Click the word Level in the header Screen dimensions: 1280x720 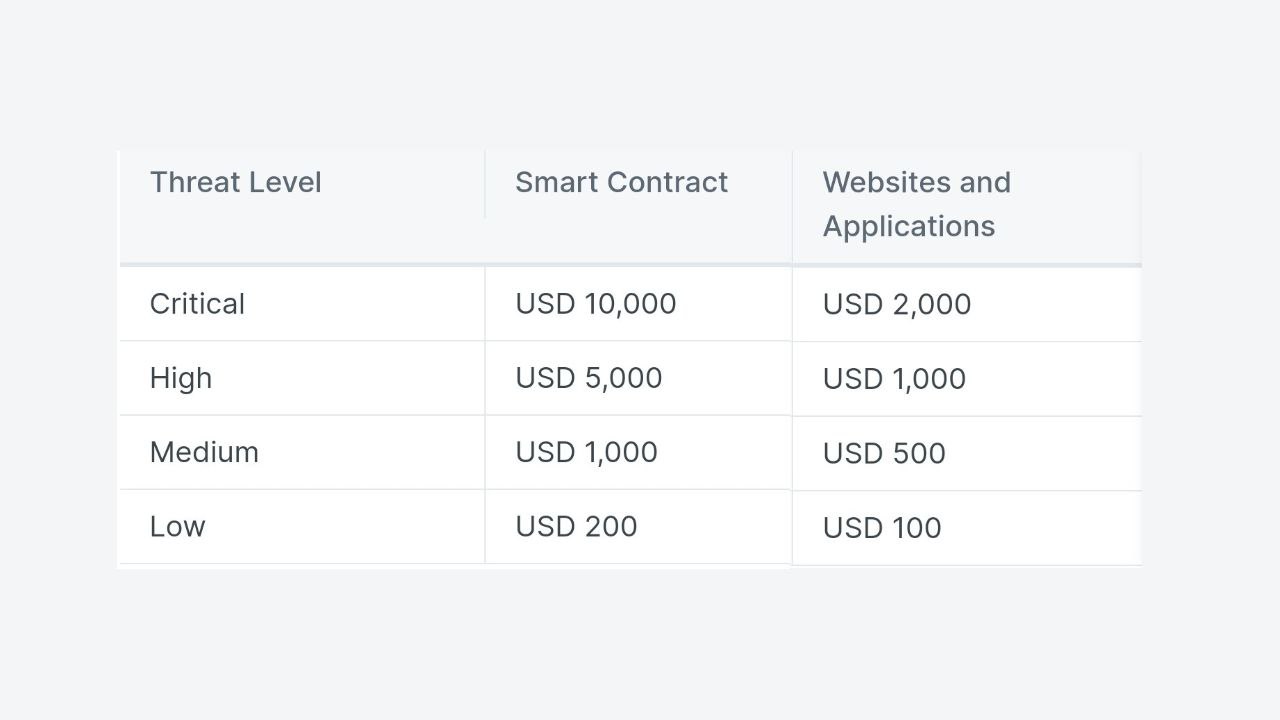[286, 182]
